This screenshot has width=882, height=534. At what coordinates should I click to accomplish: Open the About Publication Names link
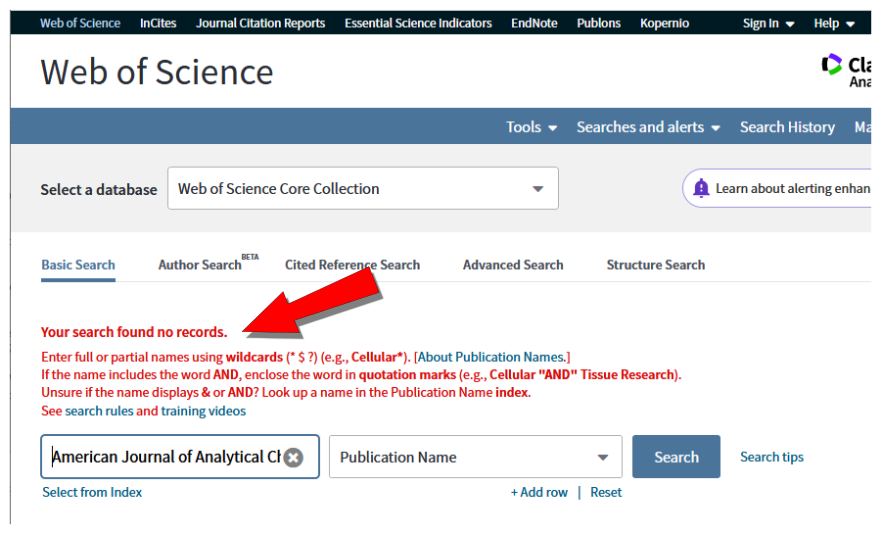click(491, 357)
